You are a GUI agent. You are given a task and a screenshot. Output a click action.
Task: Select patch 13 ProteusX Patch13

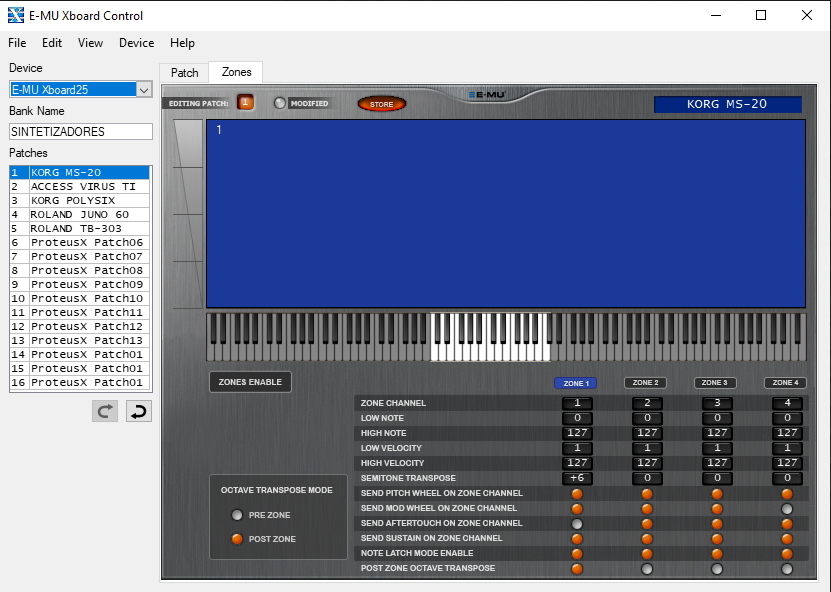(79, 340)
